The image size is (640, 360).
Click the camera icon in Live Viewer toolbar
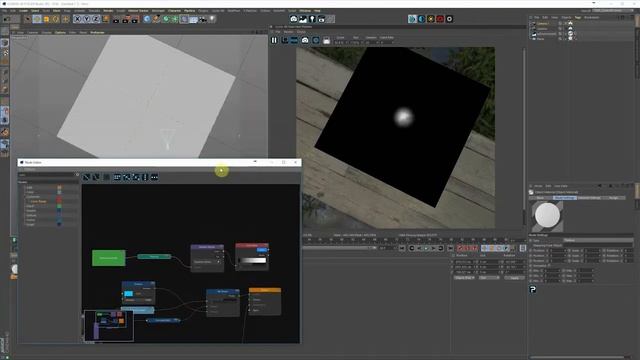(305, 40)
